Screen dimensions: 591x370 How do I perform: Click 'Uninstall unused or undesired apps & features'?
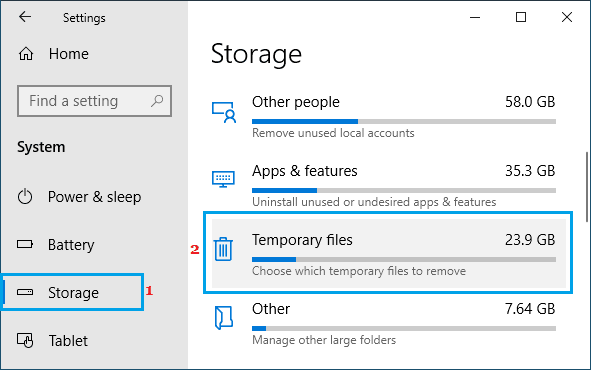[x=374, y=202]
